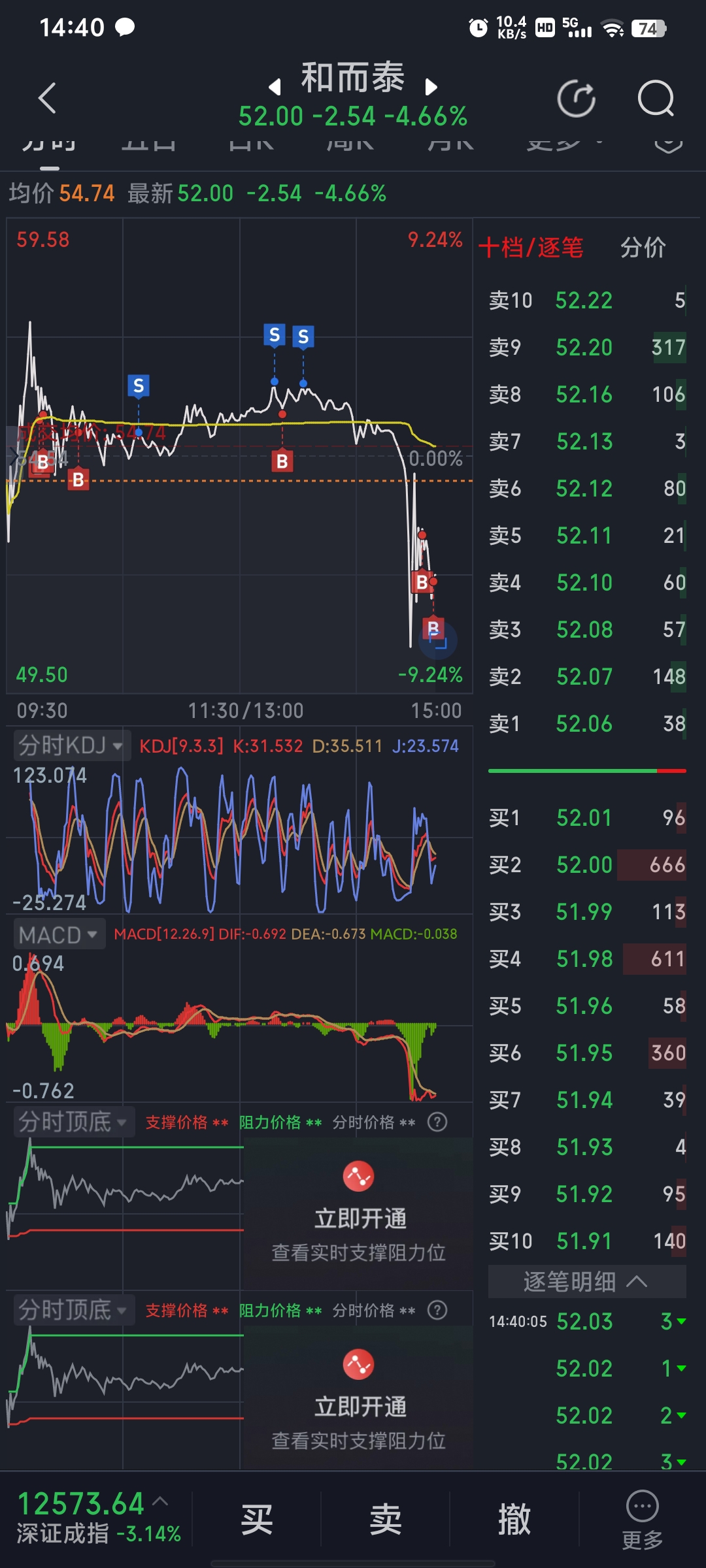Select 买1 price 52.01 row
The image size is (706, 1568).
tap(587, 818)
